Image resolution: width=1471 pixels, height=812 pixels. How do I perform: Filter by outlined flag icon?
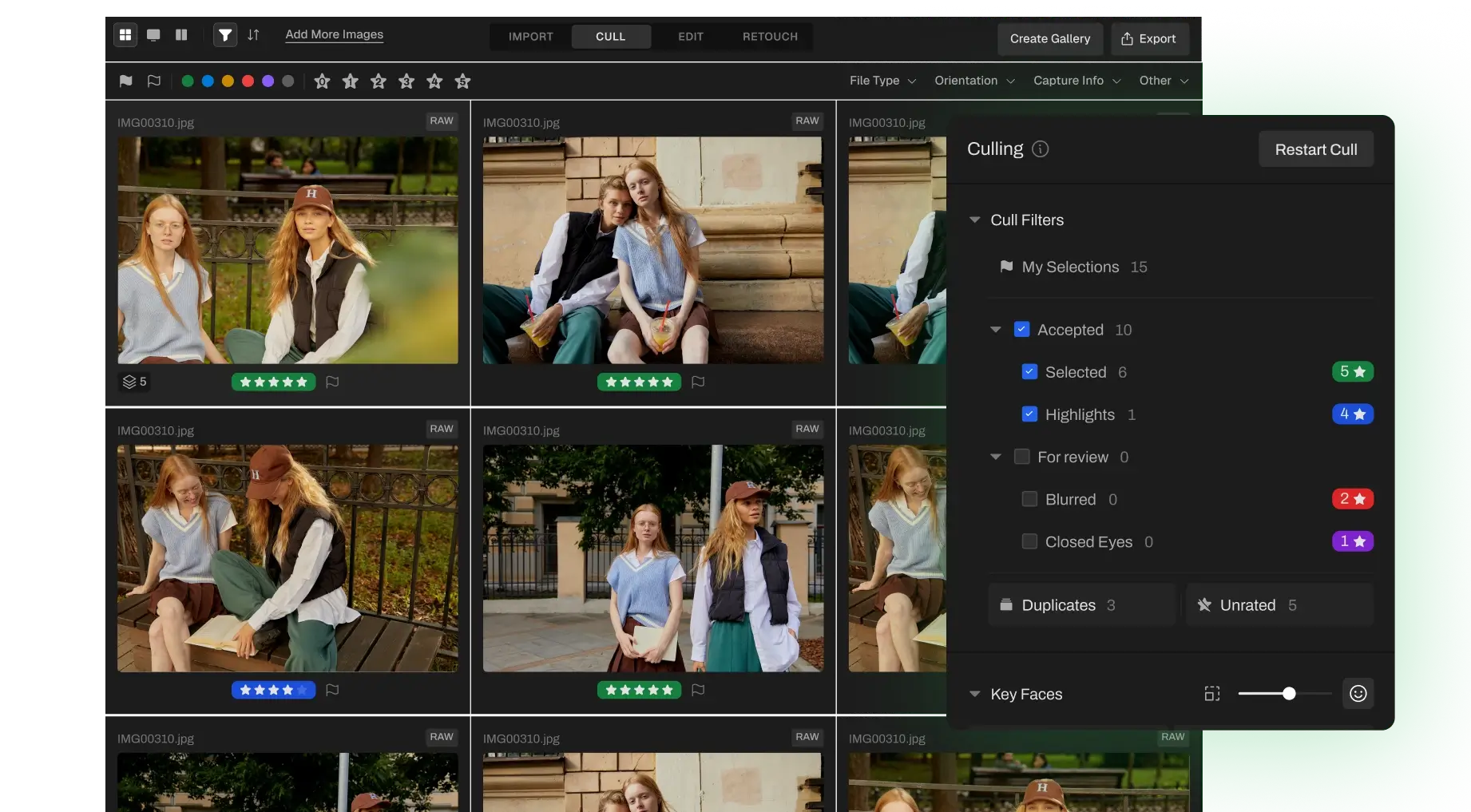coord(153,81)
